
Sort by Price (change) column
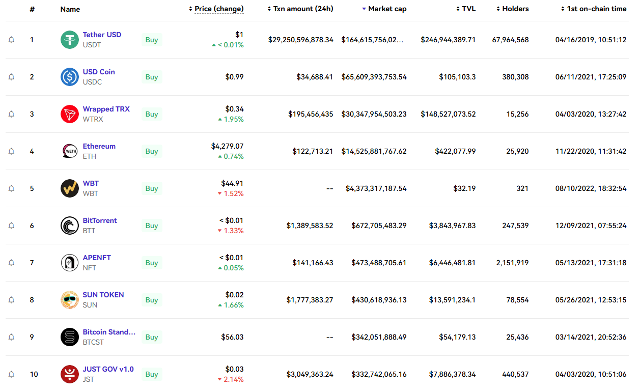tap(216, 9)
